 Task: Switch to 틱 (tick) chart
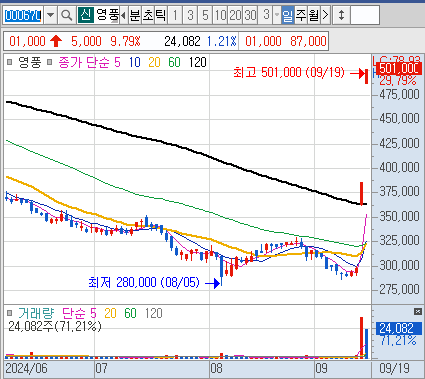[x=161, y=15]
